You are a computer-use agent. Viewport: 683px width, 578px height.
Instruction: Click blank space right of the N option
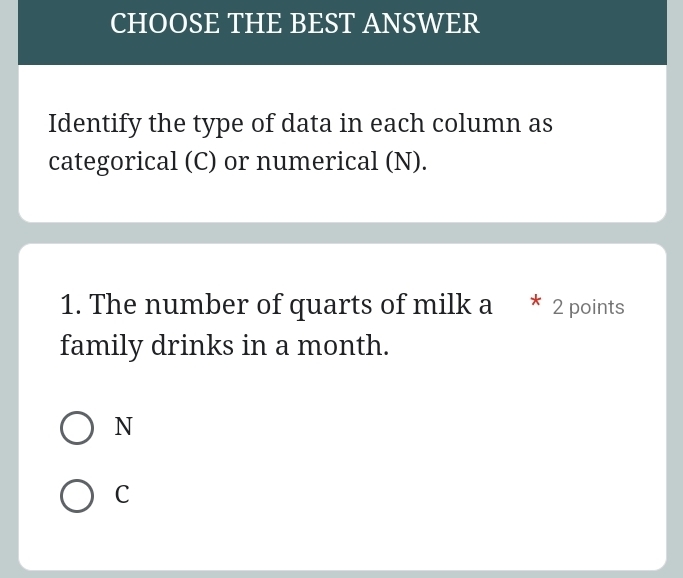coord(400,428)
